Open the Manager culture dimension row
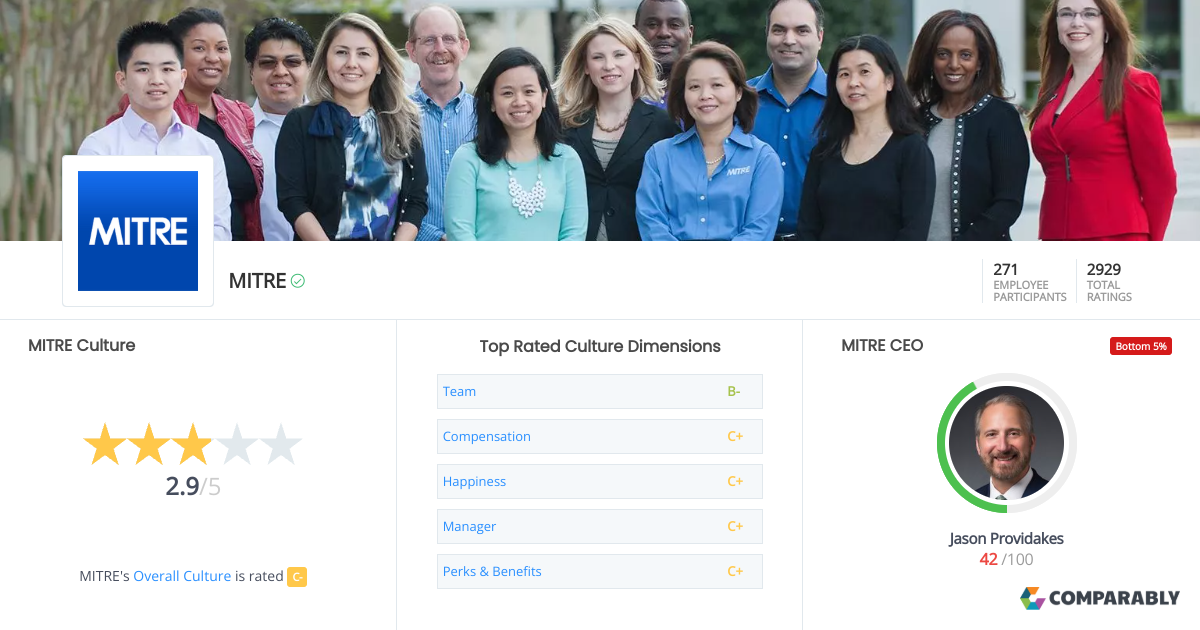1200x630 pixels. point(600,526)
